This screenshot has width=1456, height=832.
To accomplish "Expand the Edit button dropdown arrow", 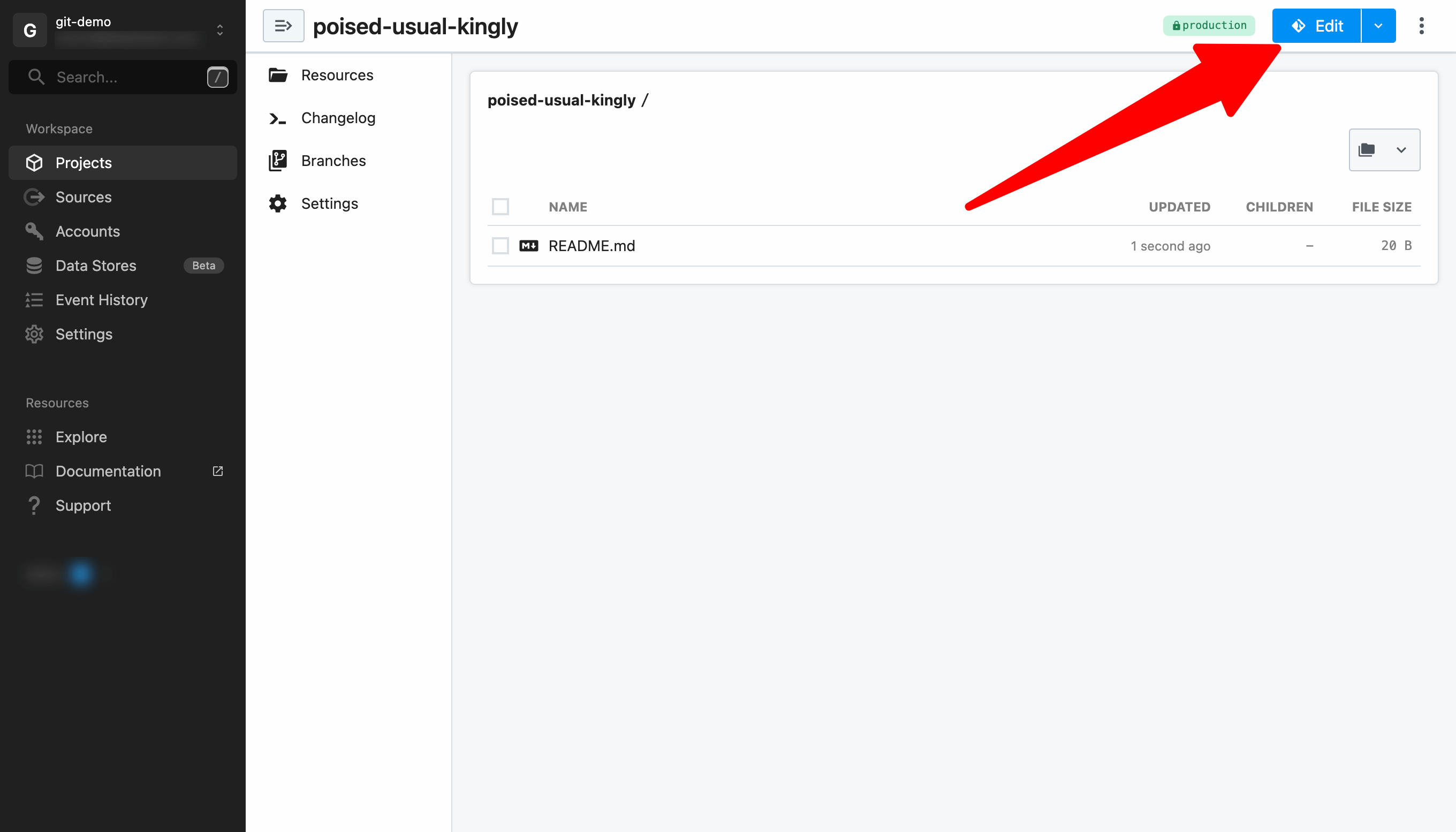I will pyautogui.click(x=1378, y=25).
